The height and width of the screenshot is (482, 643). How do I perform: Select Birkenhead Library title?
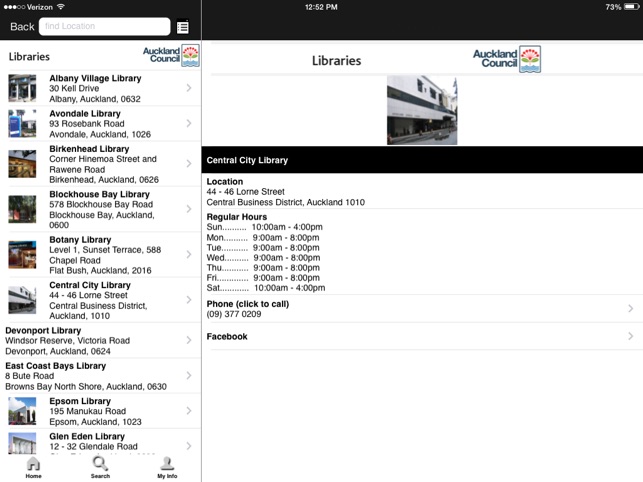(89, 149)
